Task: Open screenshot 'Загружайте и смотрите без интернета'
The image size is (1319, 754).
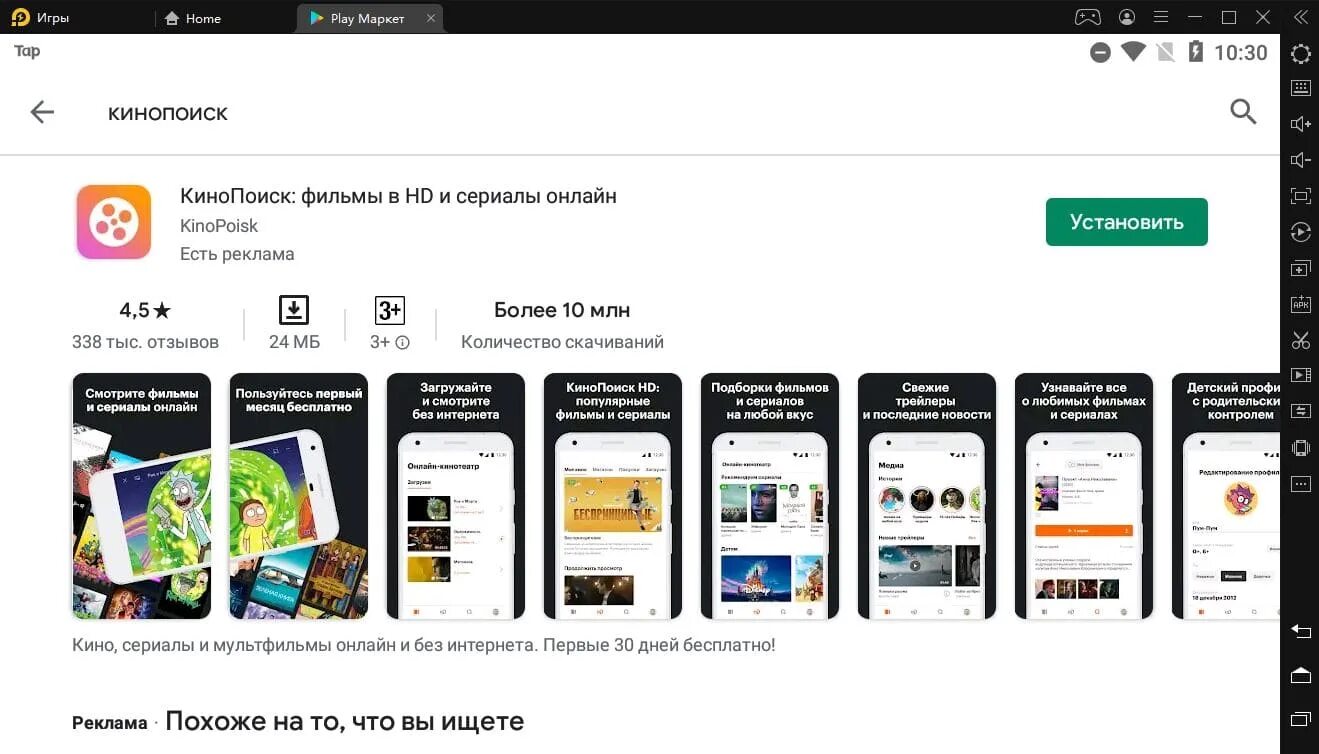Action: tap(455, 496)
